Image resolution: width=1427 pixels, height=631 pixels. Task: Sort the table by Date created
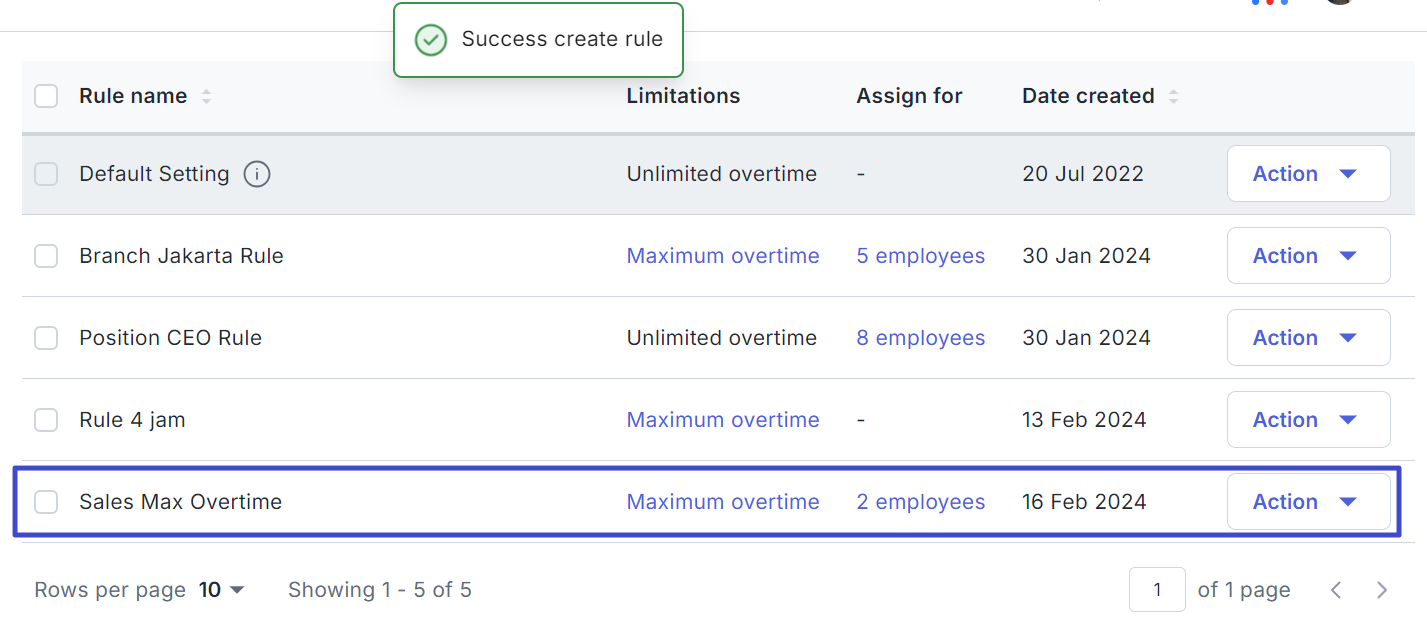click(1173, 97)
